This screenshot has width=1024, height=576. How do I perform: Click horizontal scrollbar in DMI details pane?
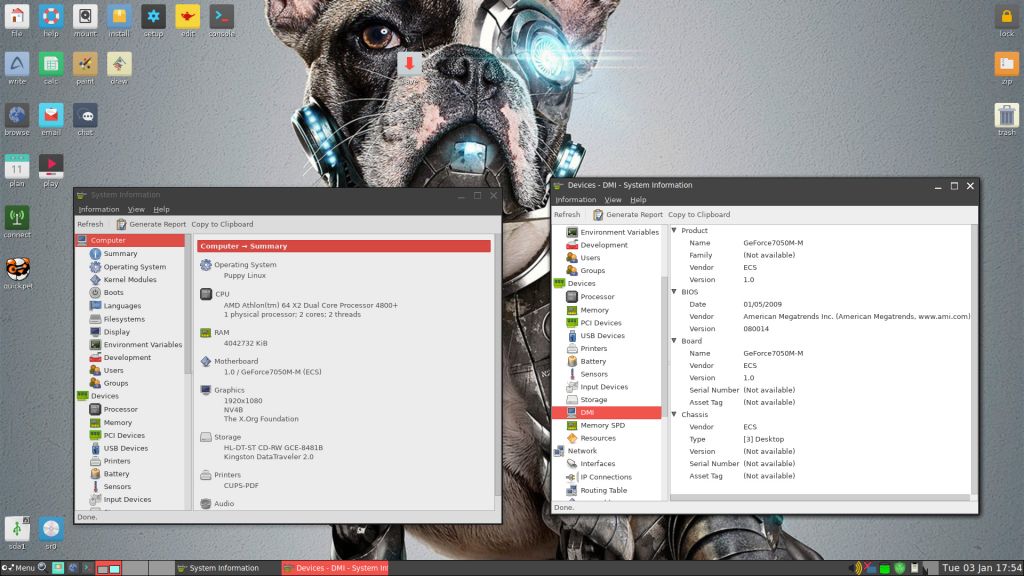[820, 498]
